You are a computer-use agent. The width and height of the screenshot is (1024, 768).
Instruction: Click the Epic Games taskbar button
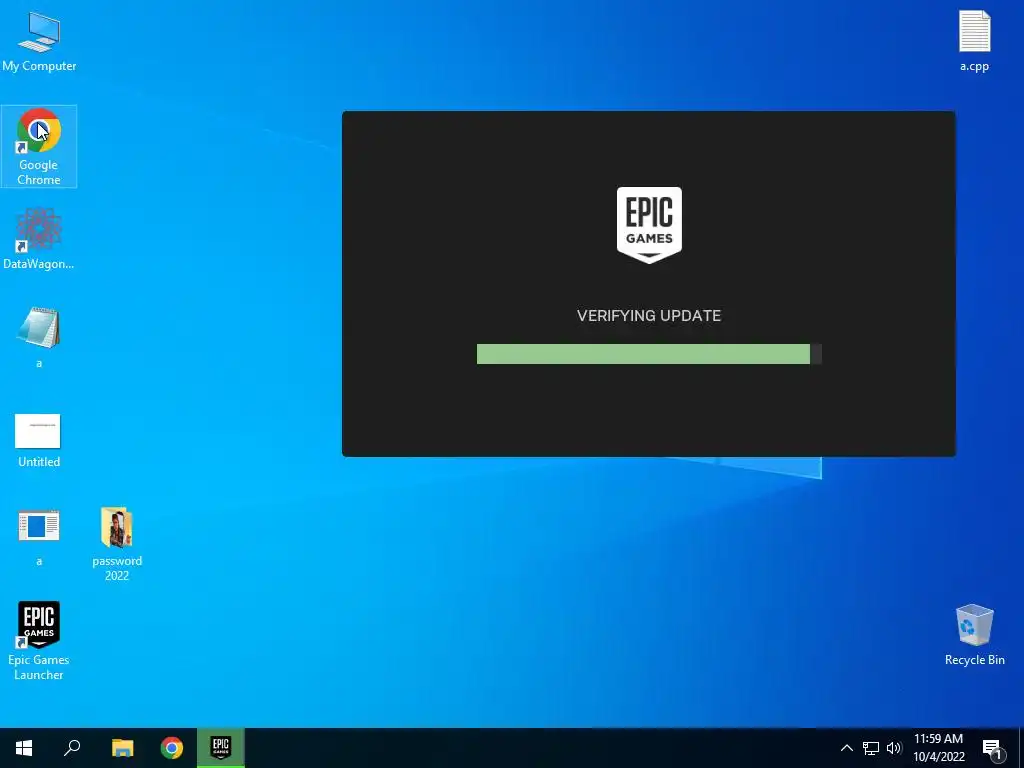click(221, 748)
